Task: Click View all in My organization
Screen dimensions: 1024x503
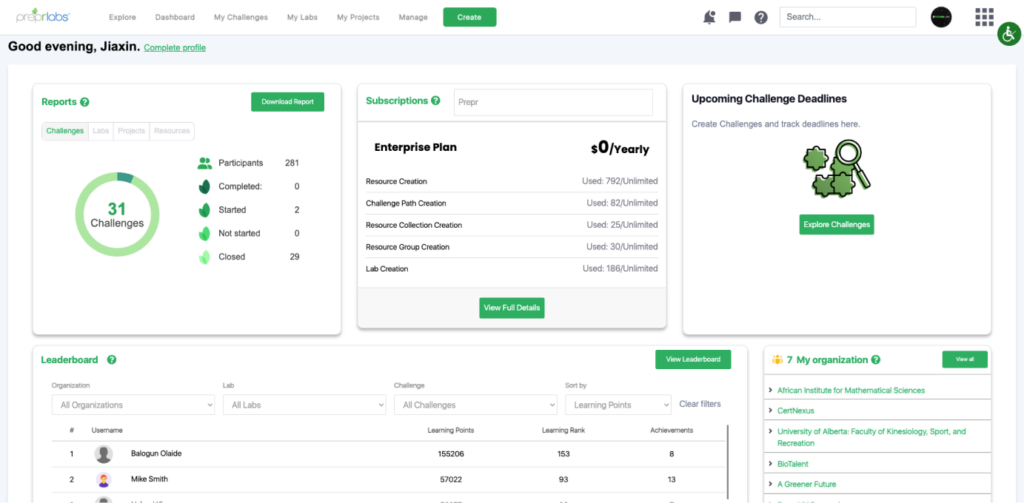Action: tap(965, 359)
